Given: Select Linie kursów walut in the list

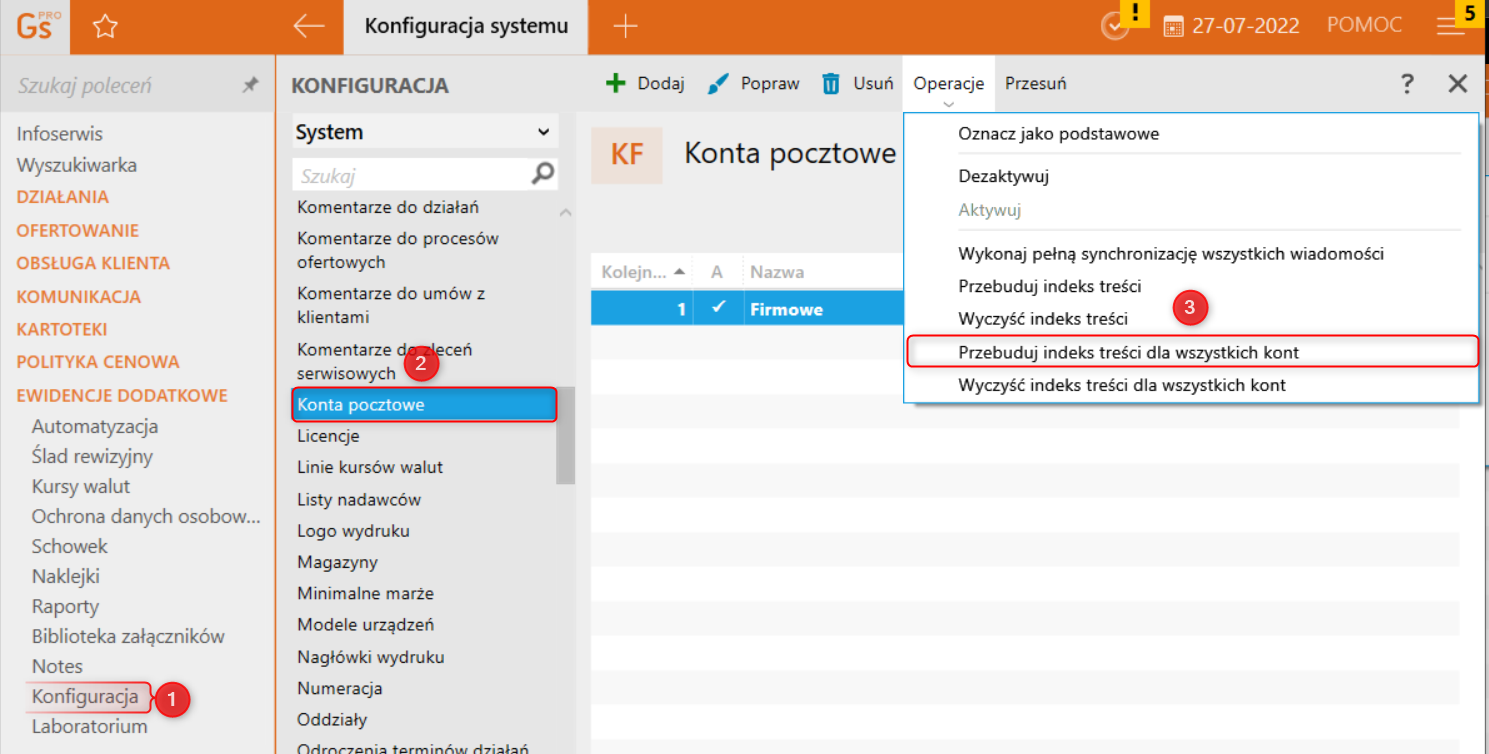Looking at the screenshot, I should coord(370,467).
